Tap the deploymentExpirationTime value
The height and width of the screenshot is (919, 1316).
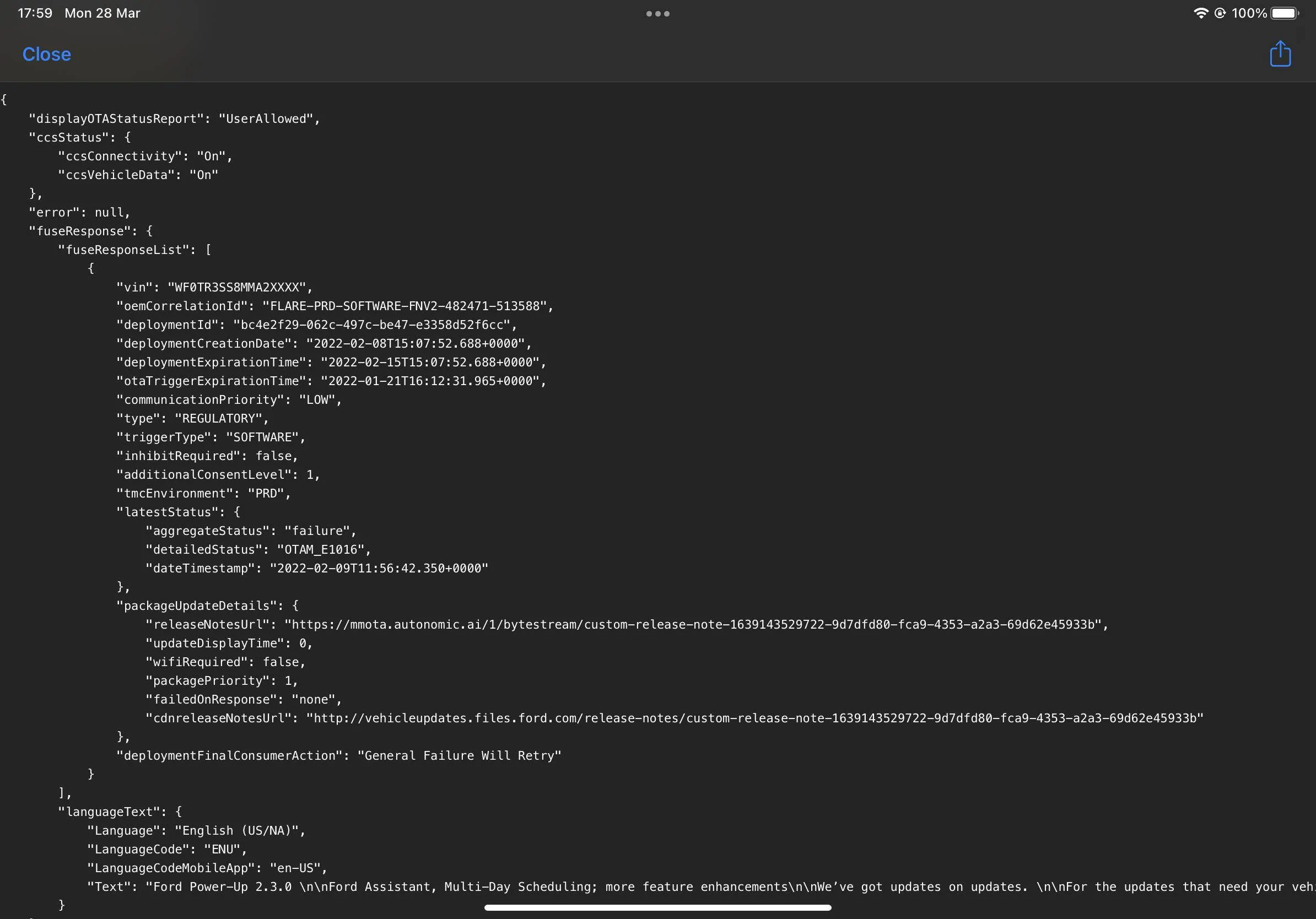[430, 362]
